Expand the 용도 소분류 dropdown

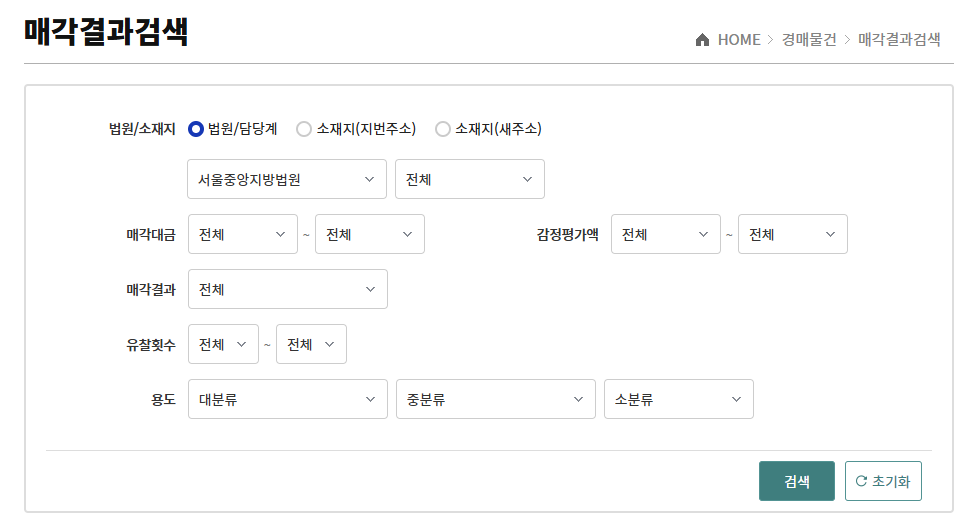point(678,399)
